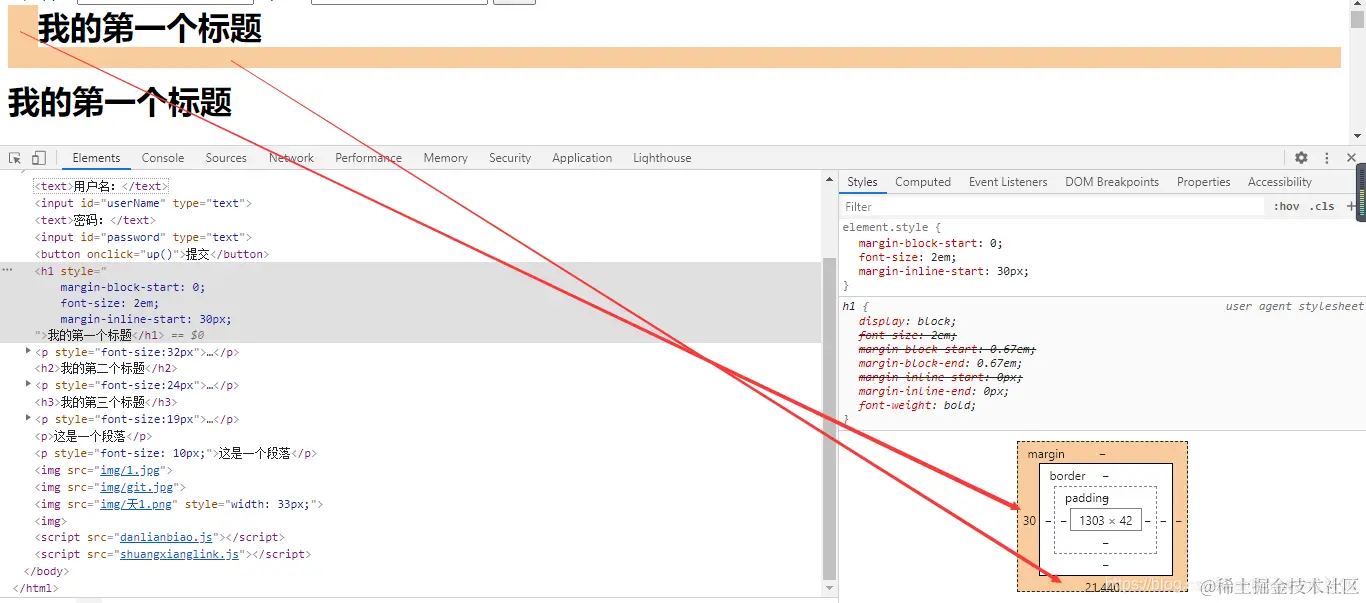Viewport: 1366px width, 603px height.
Task: Open the img/天1.png source link
Action: click(x=138, y=504)
